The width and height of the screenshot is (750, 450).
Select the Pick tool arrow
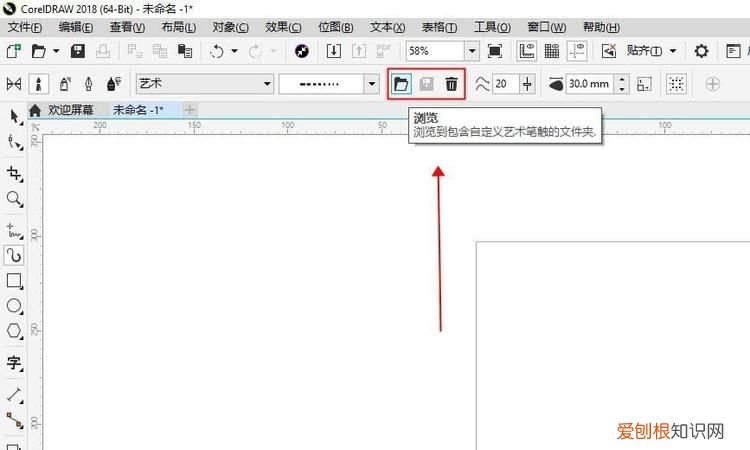14,117
